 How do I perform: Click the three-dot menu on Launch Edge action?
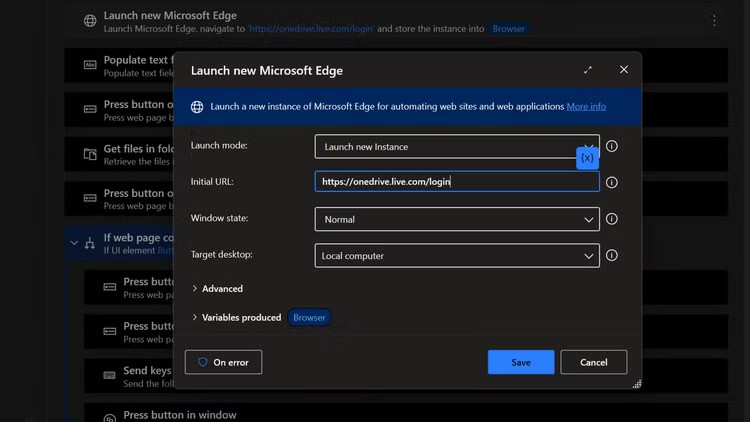click(x=714, y=21)
